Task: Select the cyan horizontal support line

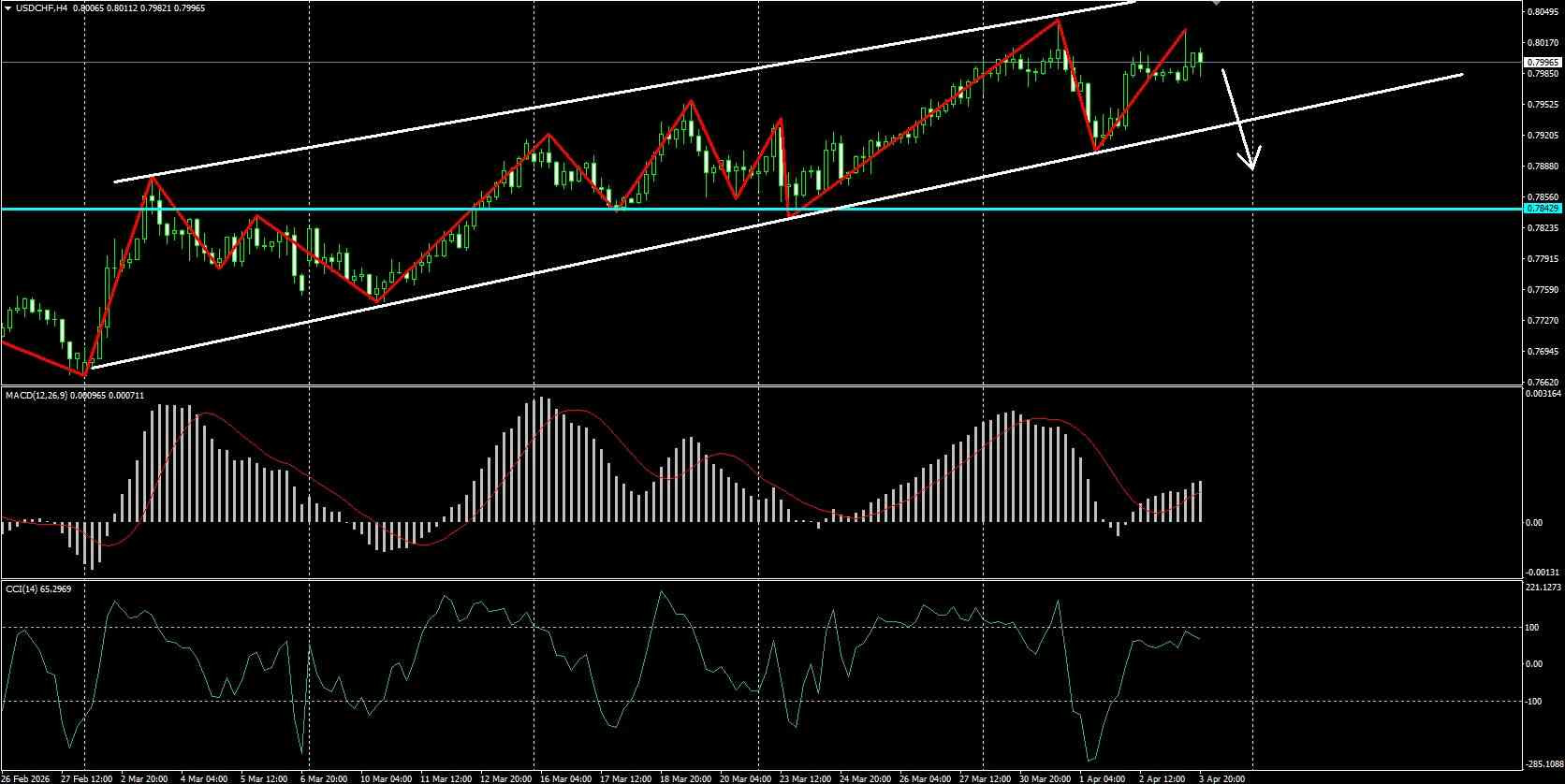Action: (x=761, y=209)
